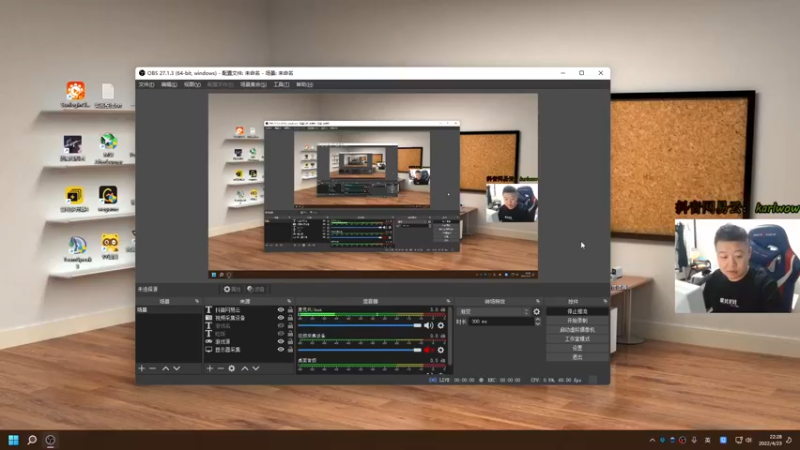Click audio mixer vertical scrollbar

[450, 337]
